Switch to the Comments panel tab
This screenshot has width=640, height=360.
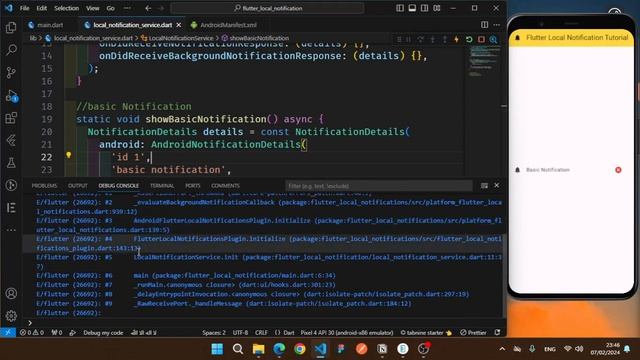[225, 186]
